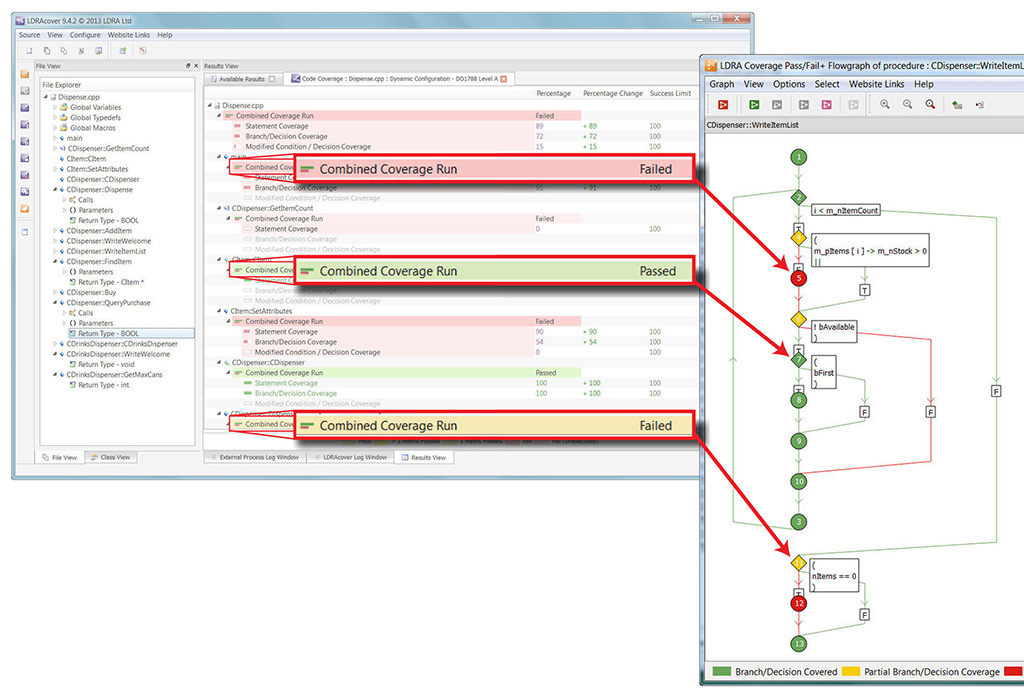Screen dimensions: 1024x700
Task: Switch to the External Process Log Window tab
Action: tap(254, 457)
